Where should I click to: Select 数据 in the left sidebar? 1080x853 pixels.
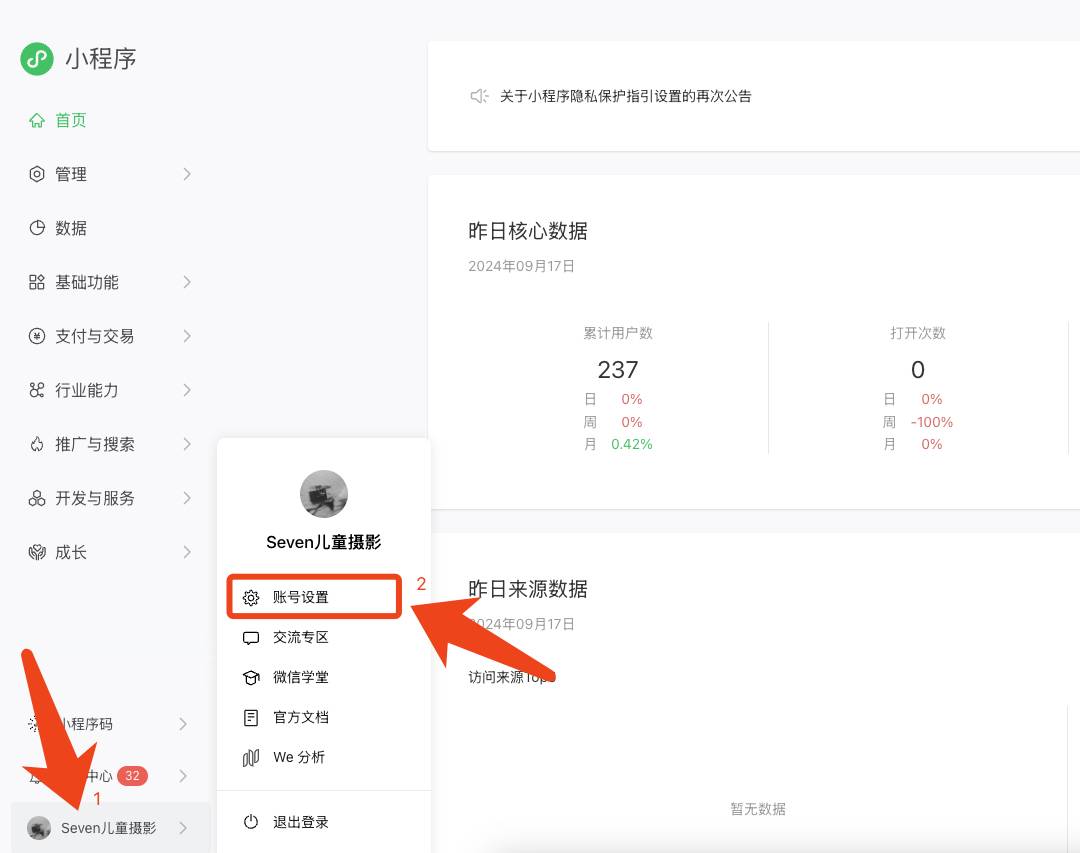pyautogui.click(x=70, y=227)
